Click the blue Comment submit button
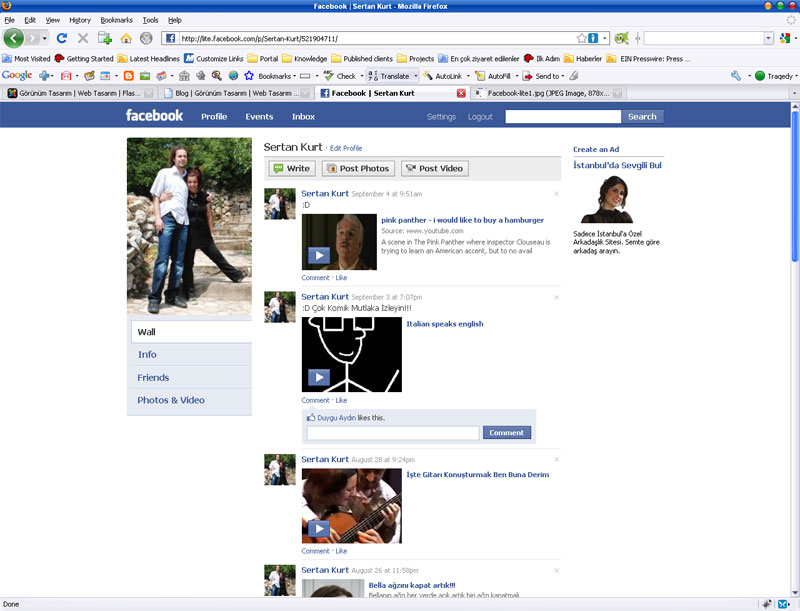Image resolution: width=800 pixels, height=611 pixels. (507, 432)
